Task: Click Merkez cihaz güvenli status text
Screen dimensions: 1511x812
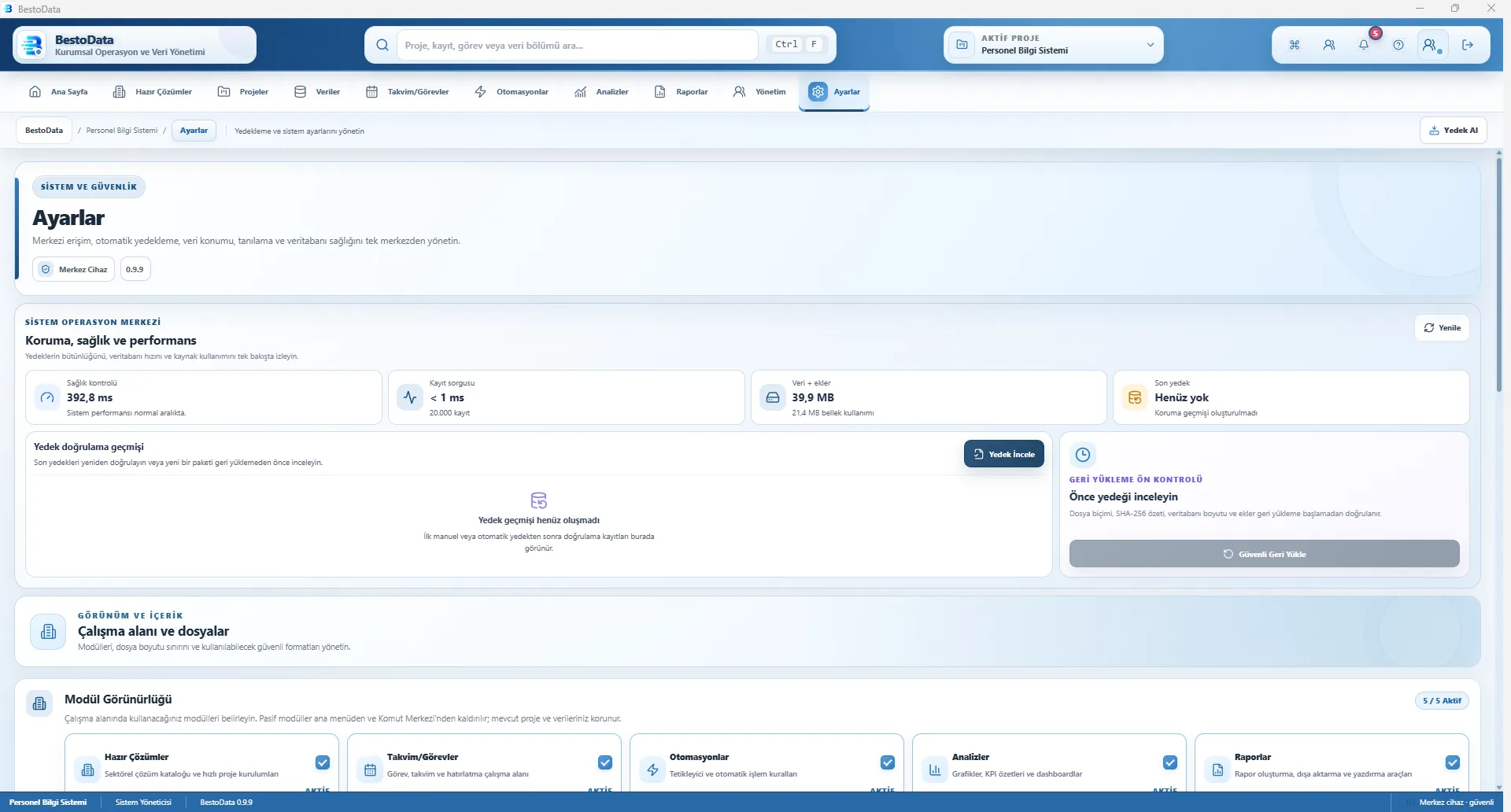Action: click(x=1456, y=803)
